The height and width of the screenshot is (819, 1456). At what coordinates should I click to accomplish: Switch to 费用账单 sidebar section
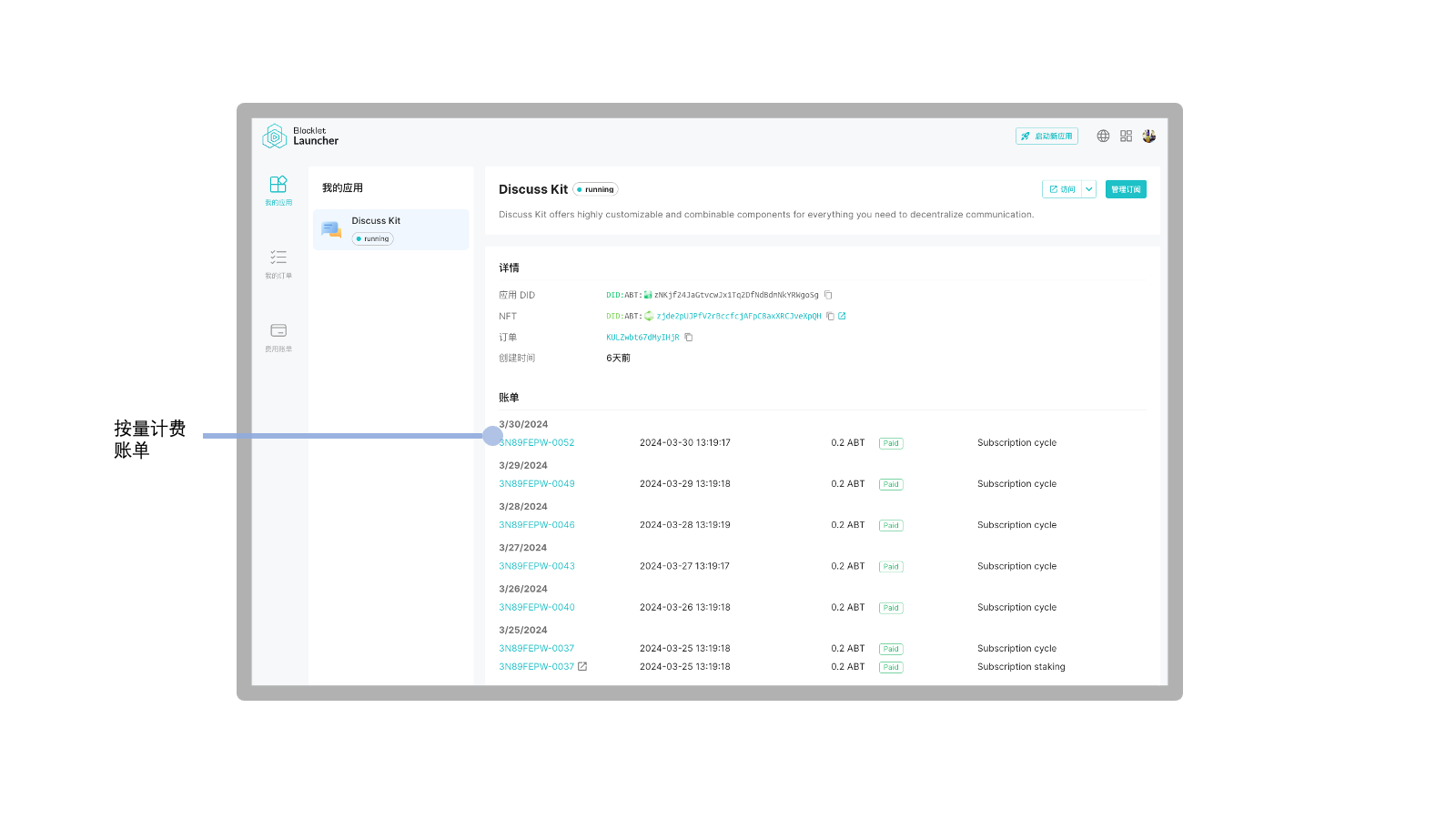tap(278, 337)
